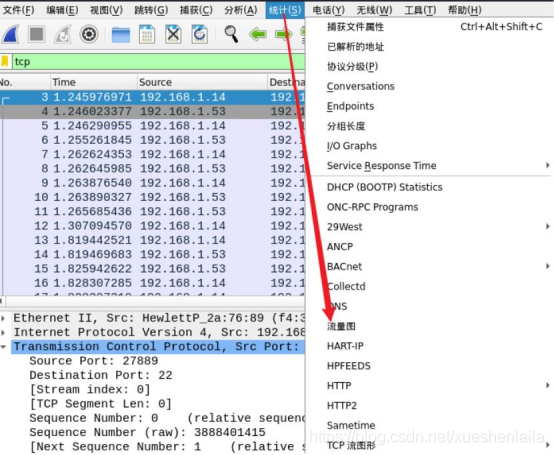Select packet 16 at 1.828307285

click(x=152, y=283)
